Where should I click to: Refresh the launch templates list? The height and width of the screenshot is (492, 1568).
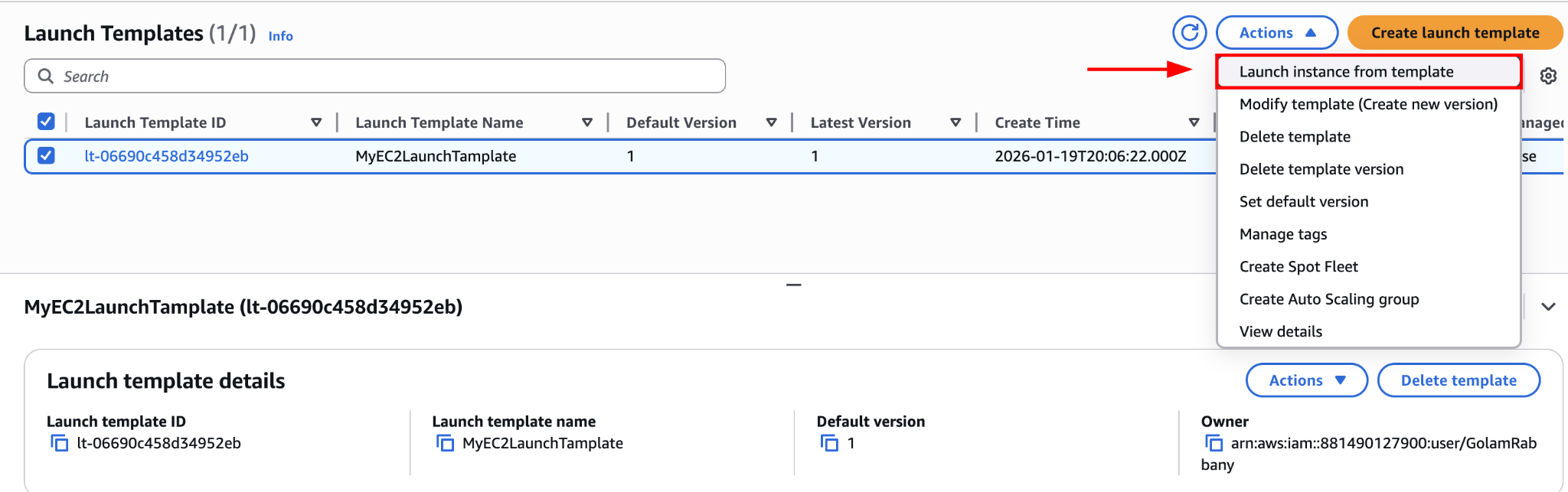tap(1190, 32)
